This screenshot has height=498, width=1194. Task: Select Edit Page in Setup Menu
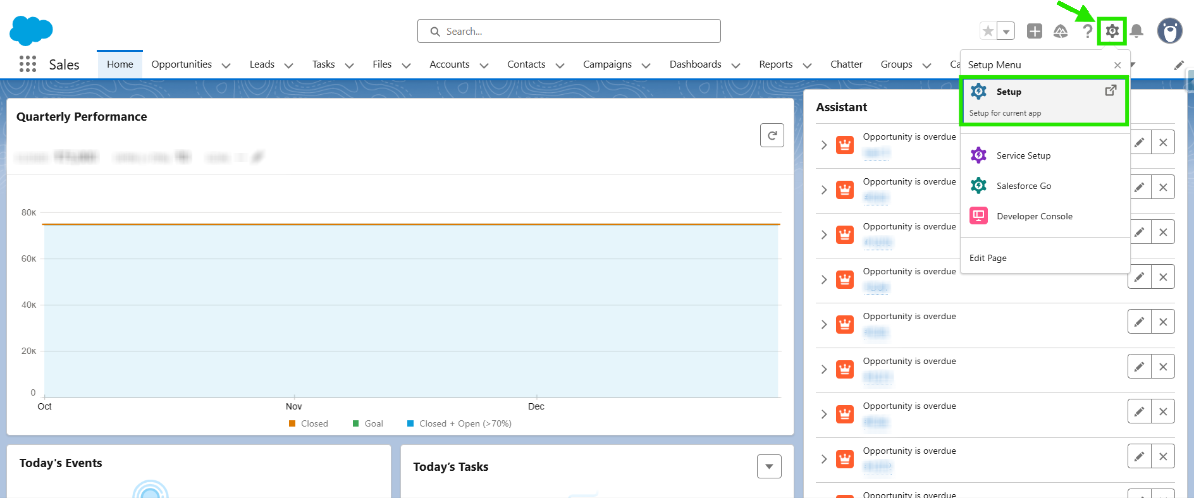[988, 258]
